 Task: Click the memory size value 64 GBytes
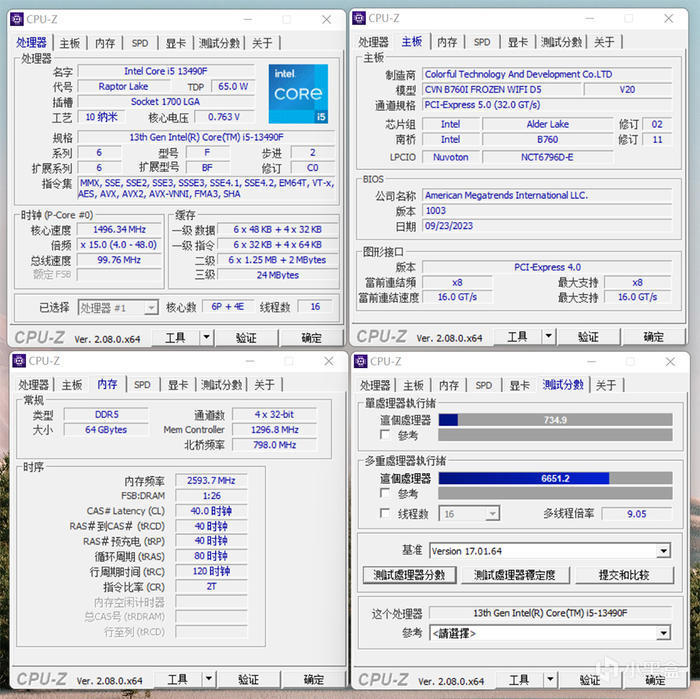pyautogui.click(x=106, y=430)
